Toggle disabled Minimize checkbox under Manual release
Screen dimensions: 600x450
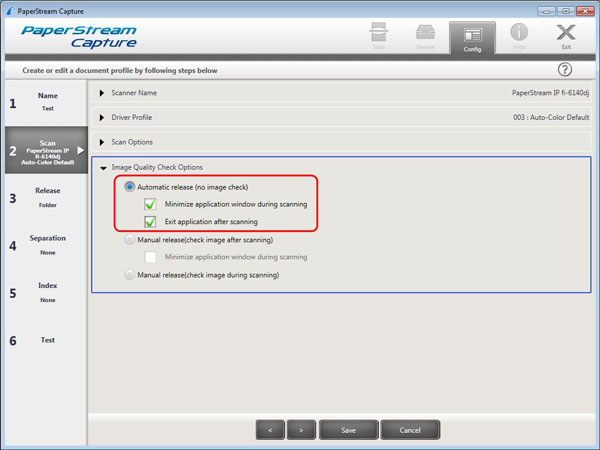click(150, 257)
